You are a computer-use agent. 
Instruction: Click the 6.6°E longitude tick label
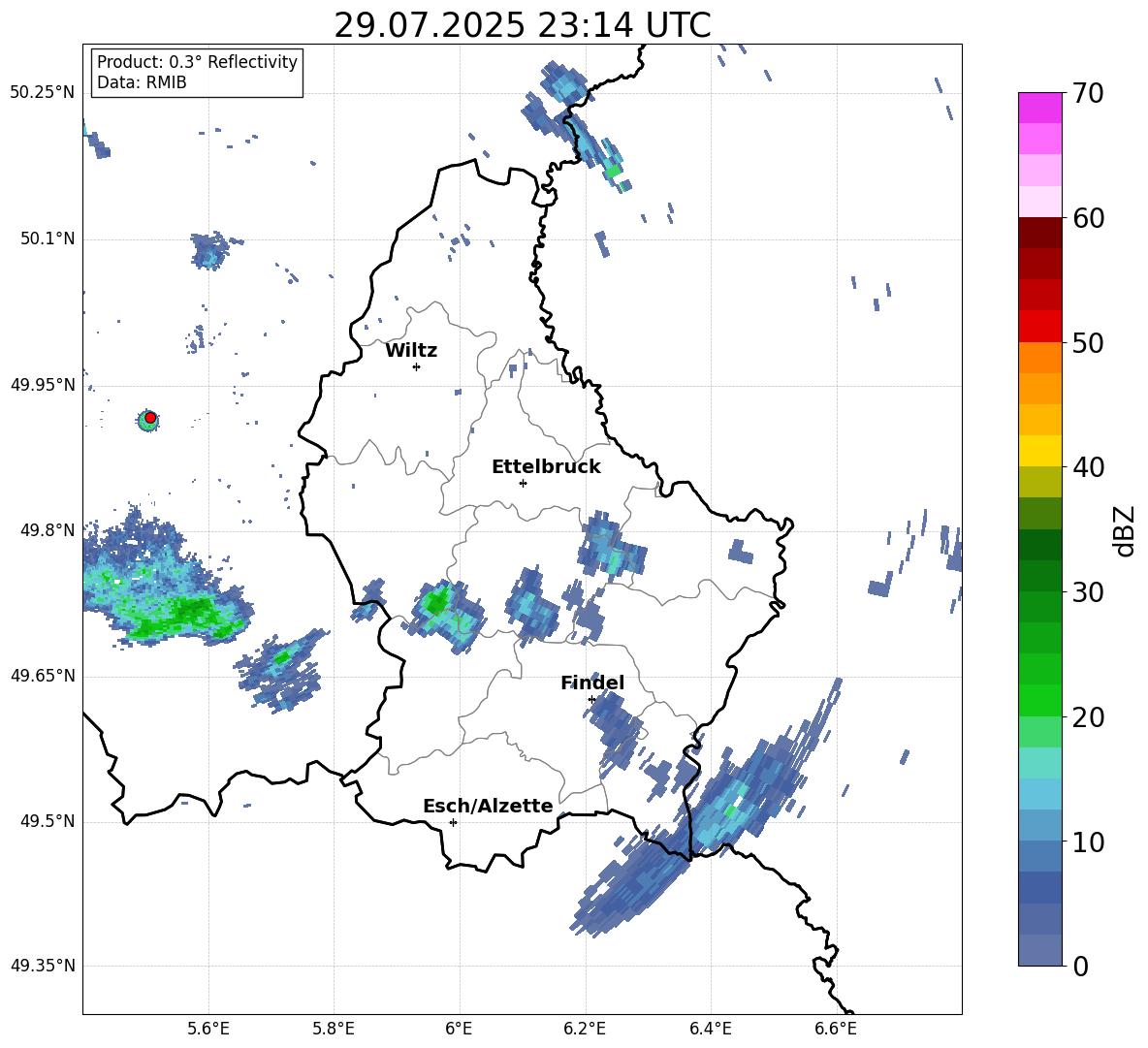tap(836, 1029)
